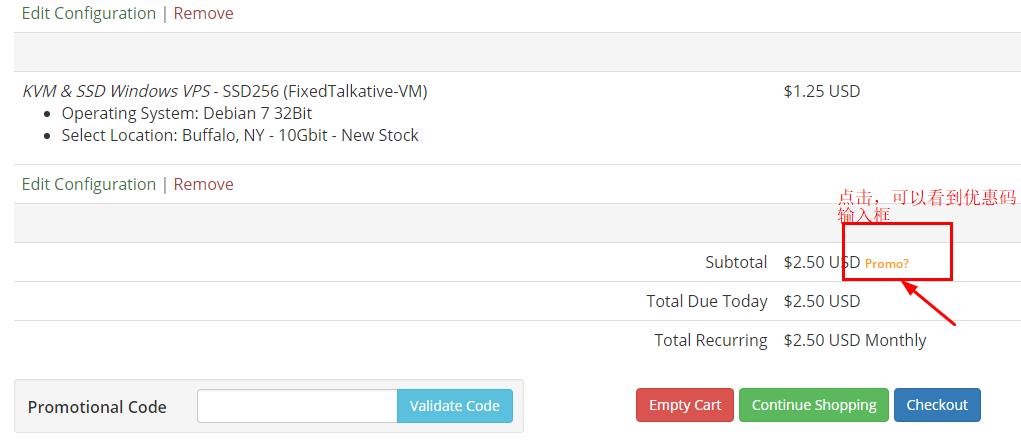Screen dimensions: 1021x448
Task: Click the Subtotal label
Action: click(x=736, y=262)
